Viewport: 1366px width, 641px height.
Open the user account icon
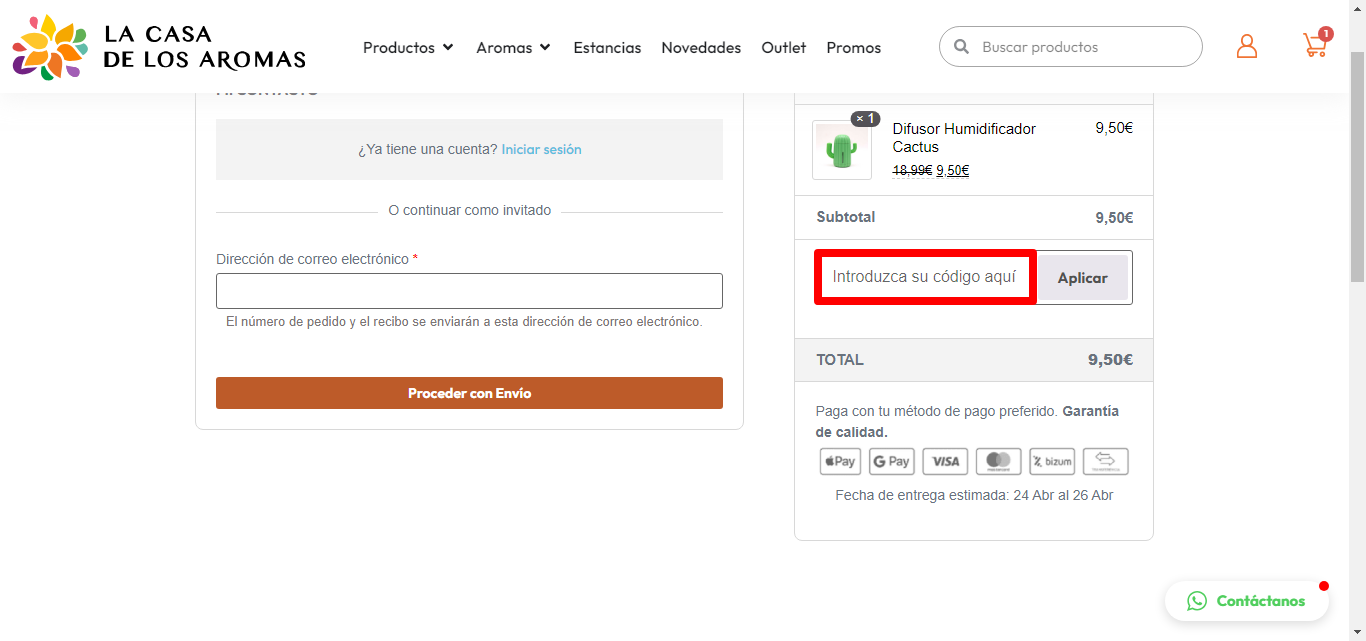(x=1247, y=46)
